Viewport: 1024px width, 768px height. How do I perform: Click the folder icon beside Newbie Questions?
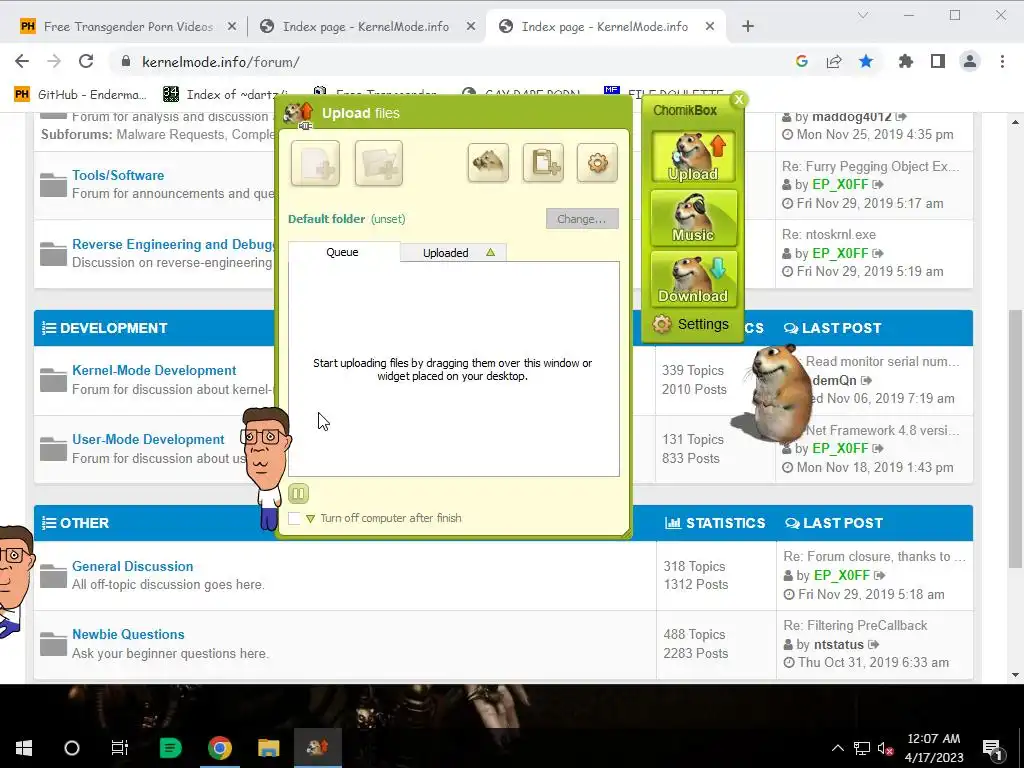(x=53, y=644)
